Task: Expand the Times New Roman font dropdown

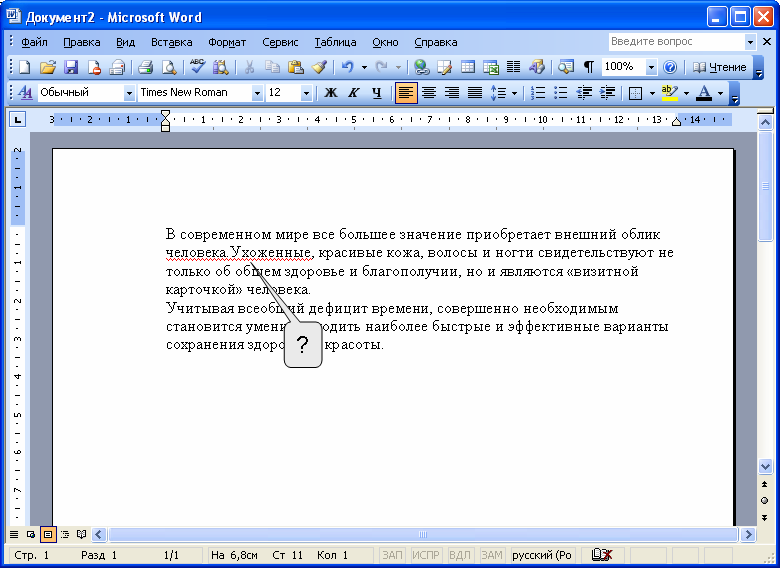Action: 257,93
